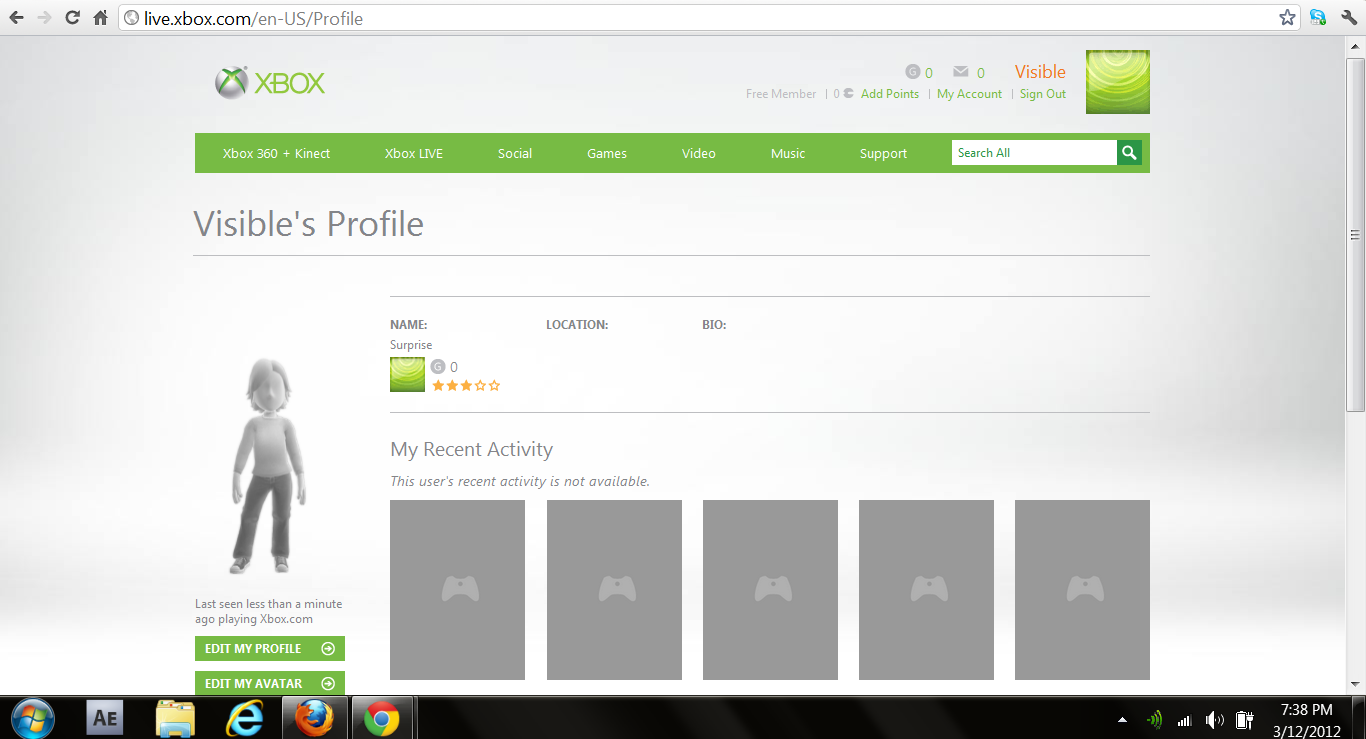This screenshot has width=1366, height=739.
Task: Reload the page with the refresh icon
Action: click(72, 18)
